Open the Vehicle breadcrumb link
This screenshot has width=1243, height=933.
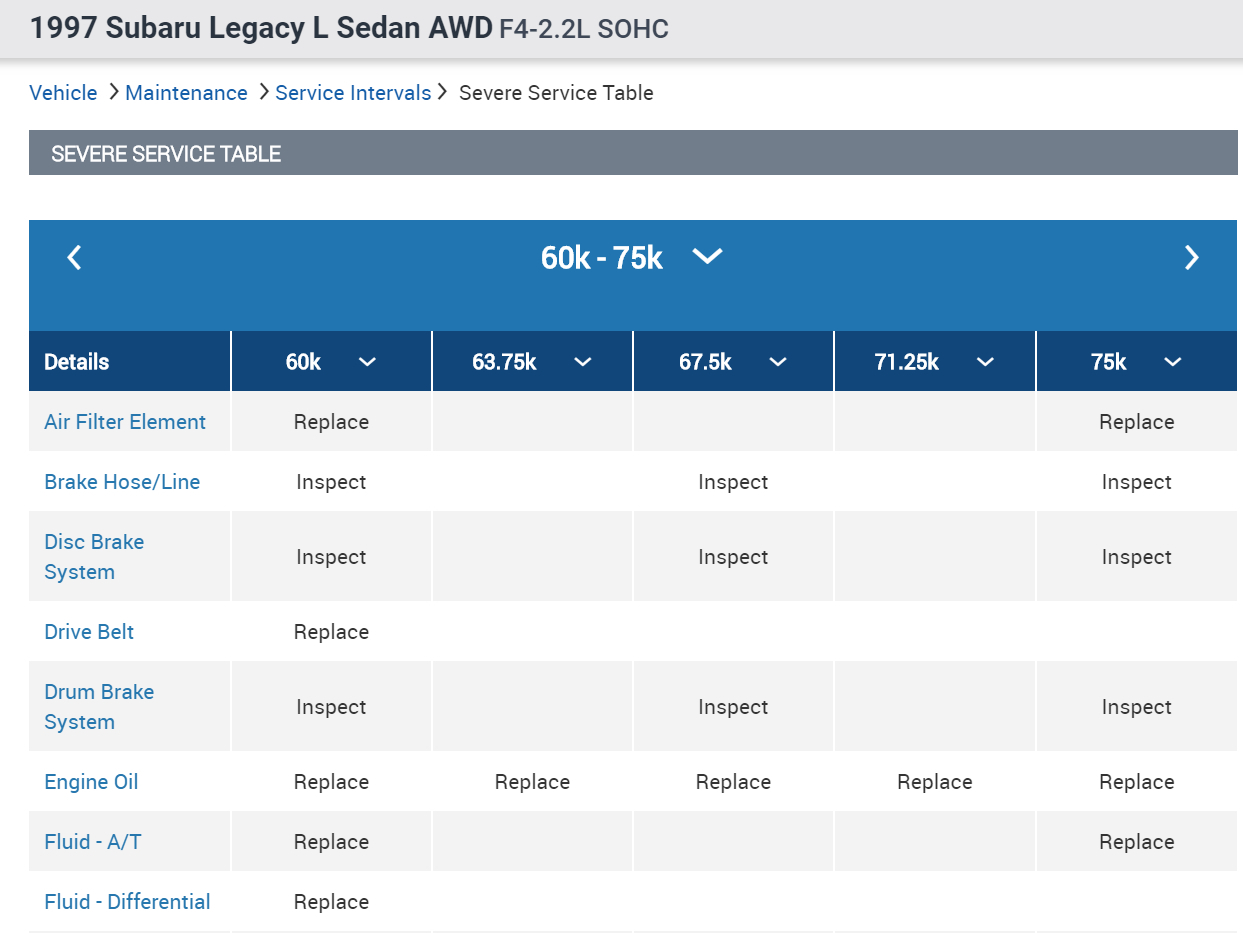coord(63,93)
